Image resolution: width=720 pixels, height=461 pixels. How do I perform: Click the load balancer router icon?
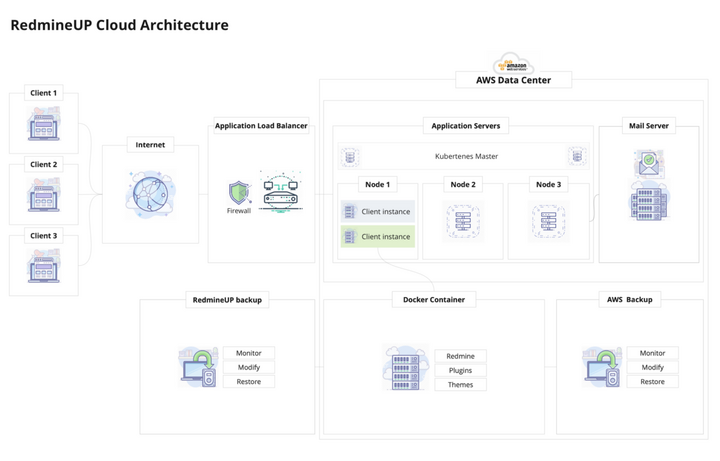tap(281, 191)
